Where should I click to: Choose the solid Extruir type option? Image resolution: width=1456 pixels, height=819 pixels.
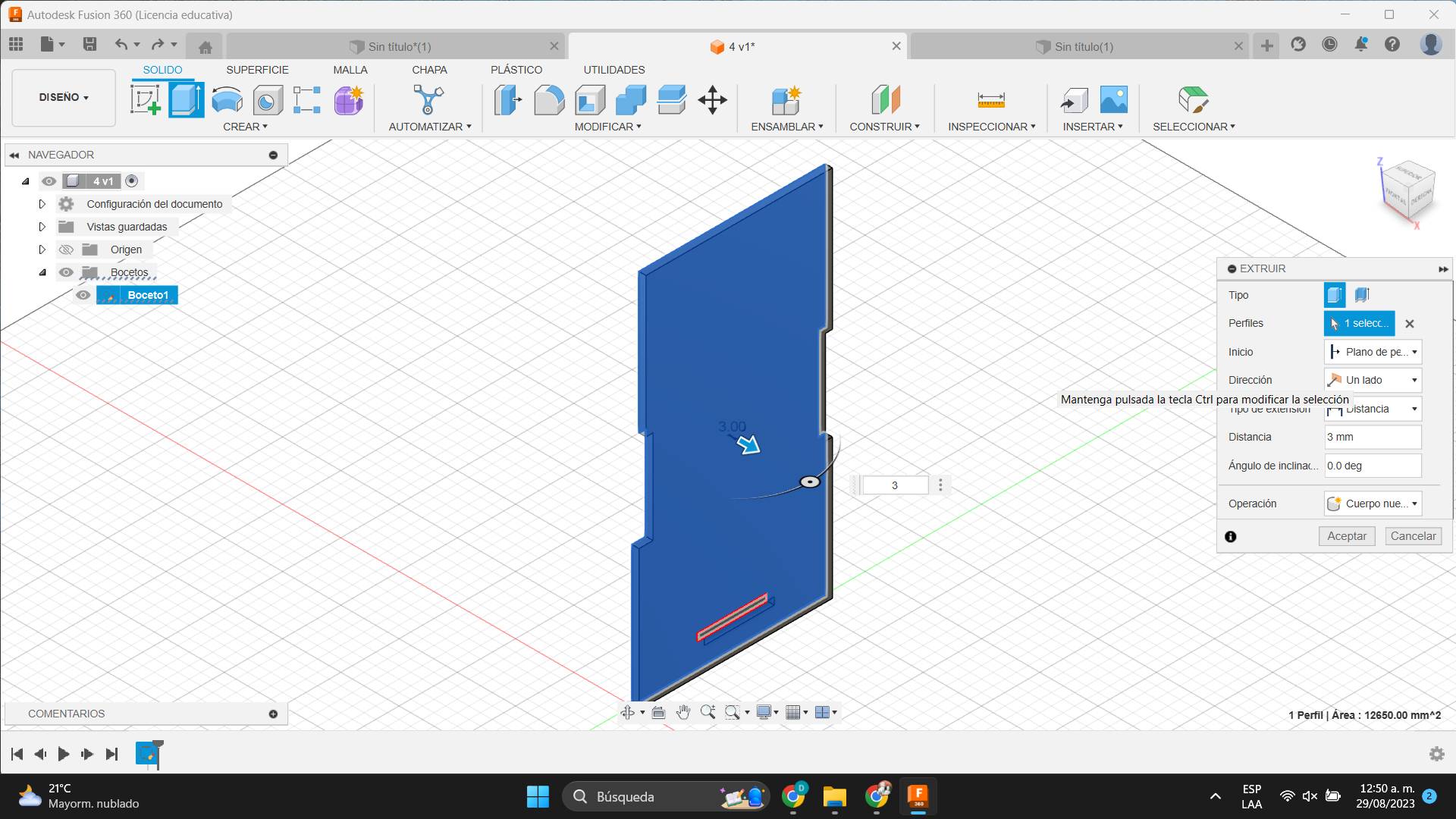1335,295
